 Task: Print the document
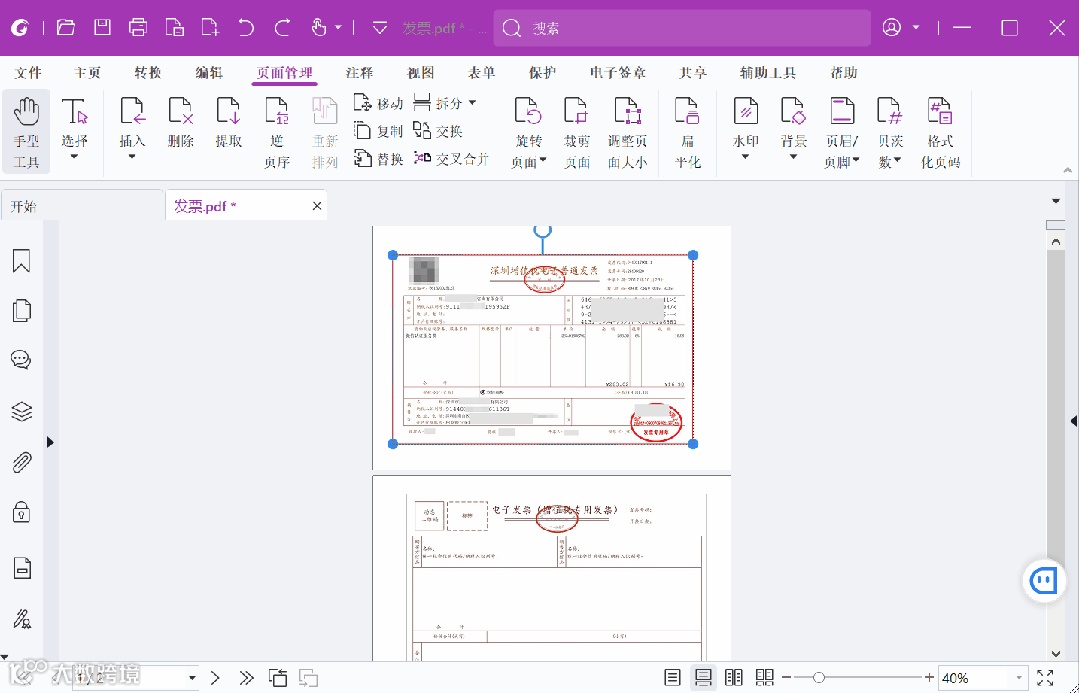tap(138, 28)
